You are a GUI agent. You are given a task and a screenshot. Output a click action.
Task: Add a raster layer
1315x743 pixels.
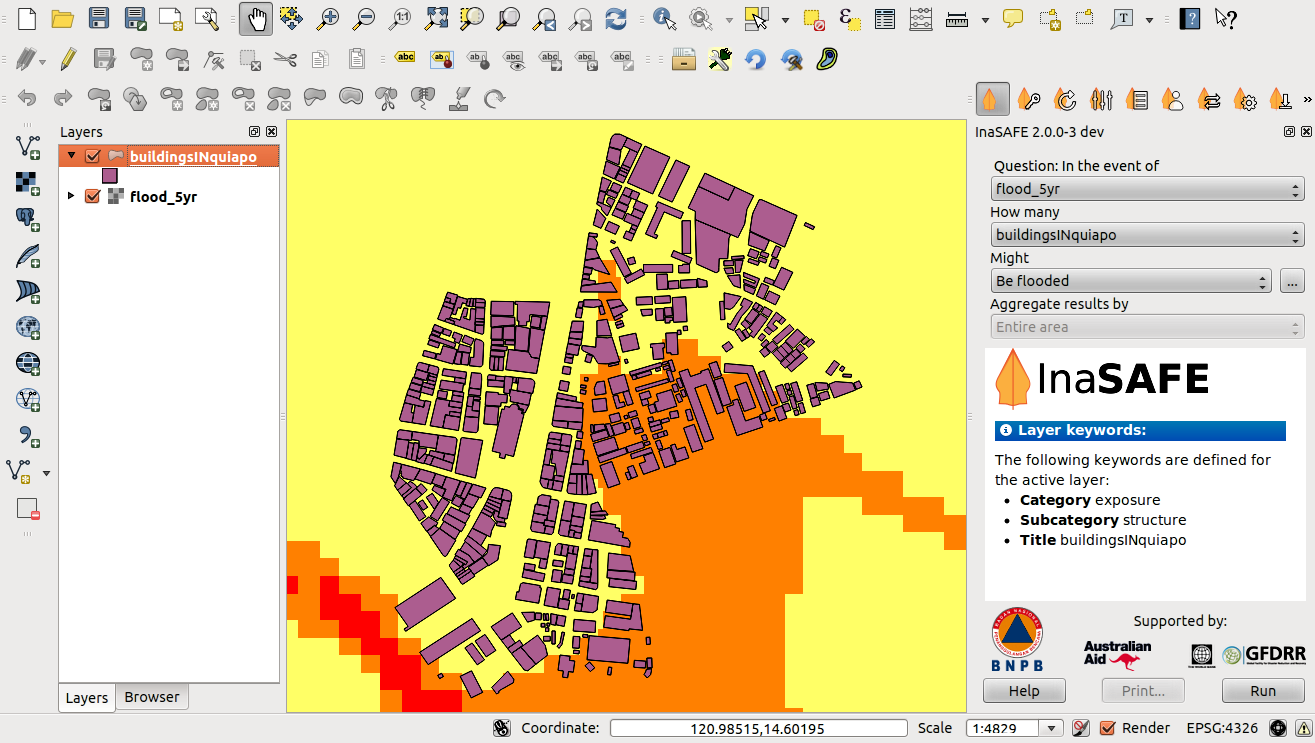click(x=28, y=182)
